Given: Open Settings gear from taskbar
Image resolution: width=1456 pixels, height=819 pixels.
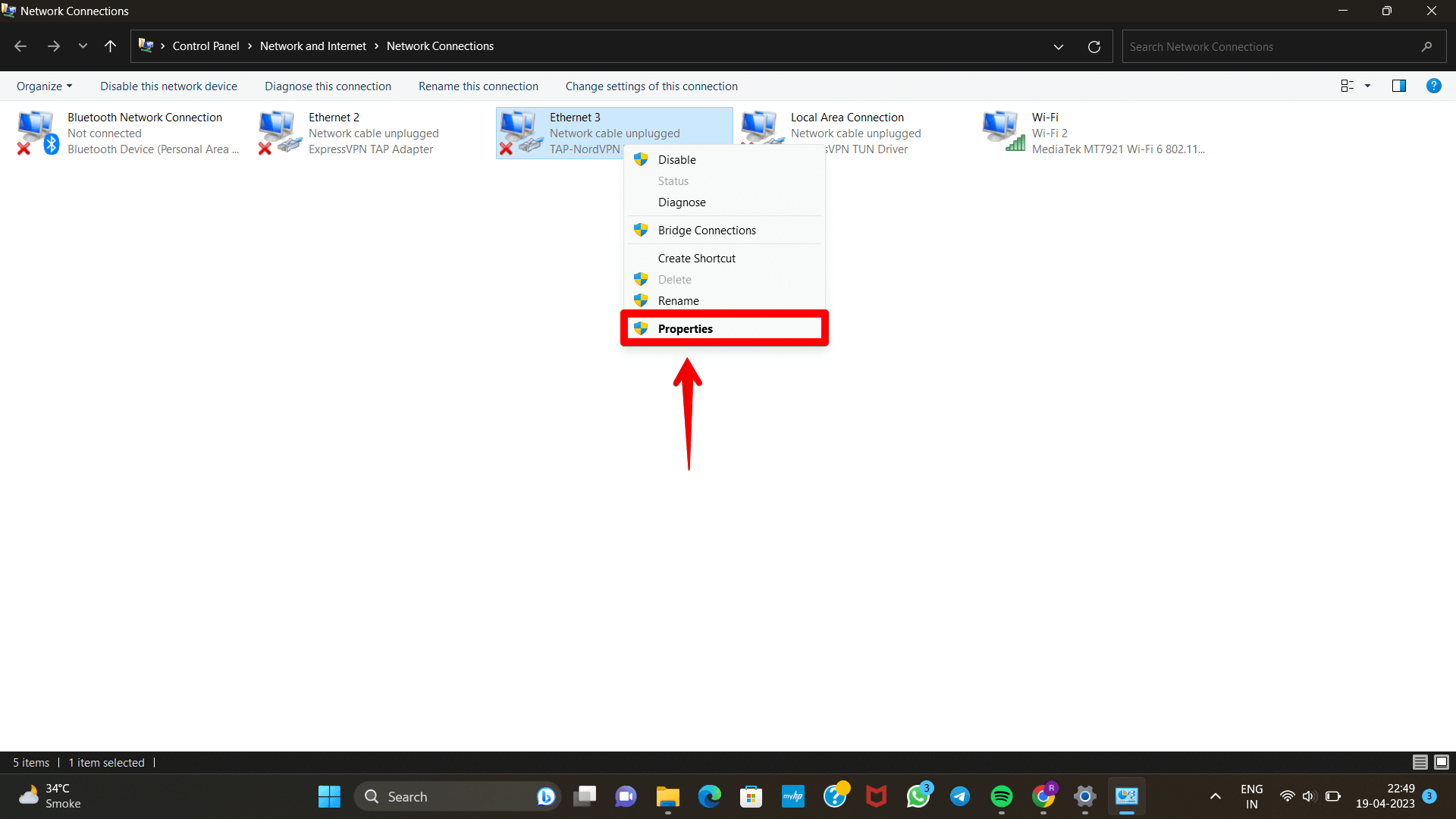Looking at the screenshot, I should click(1085, 796).
